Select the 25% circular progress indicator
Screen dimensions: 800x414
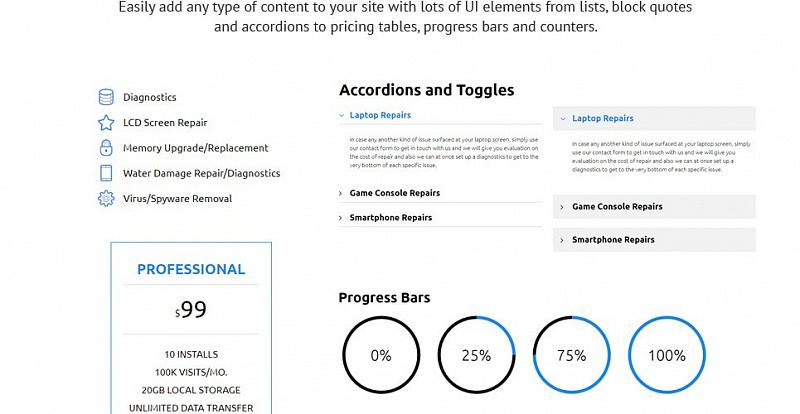477,355
